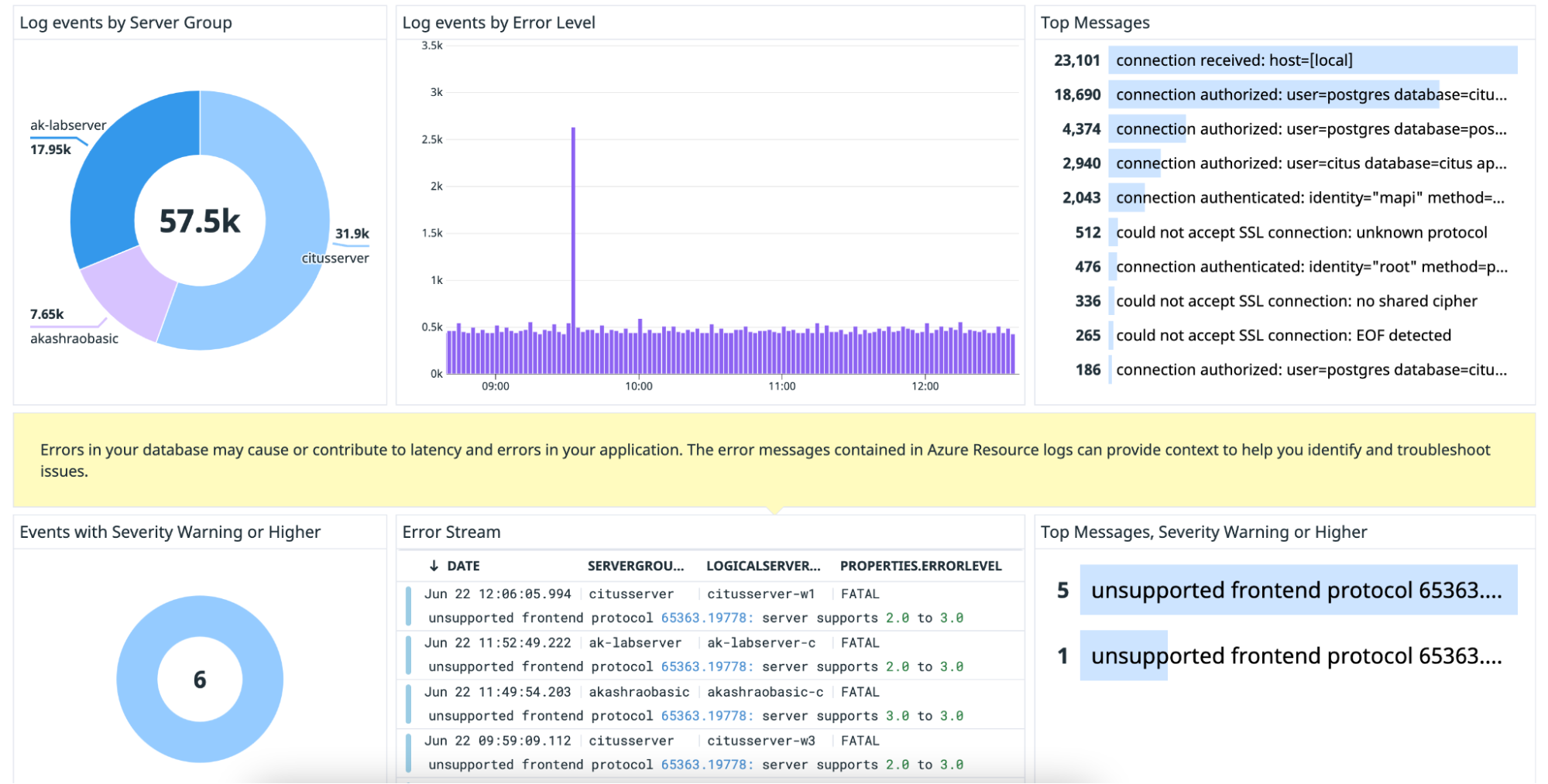Viewport: 1548px width, 784px height.
Task: Select the error row timestamped Jun 22 11:49:54.203
Action: click(x=498, y=692)
